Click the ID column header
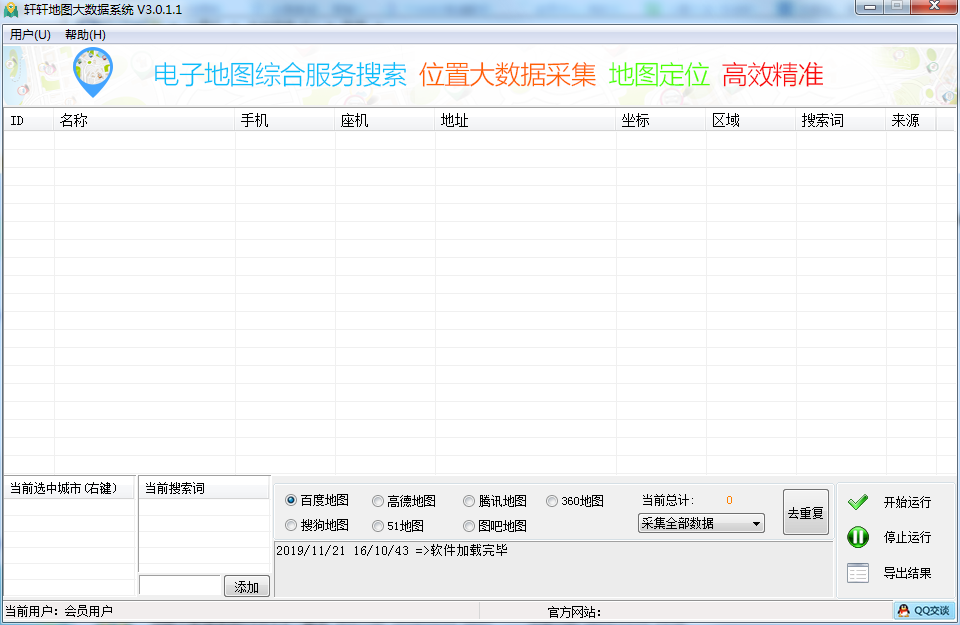Viewport: 960px width, 625px height. coord(29,121)
